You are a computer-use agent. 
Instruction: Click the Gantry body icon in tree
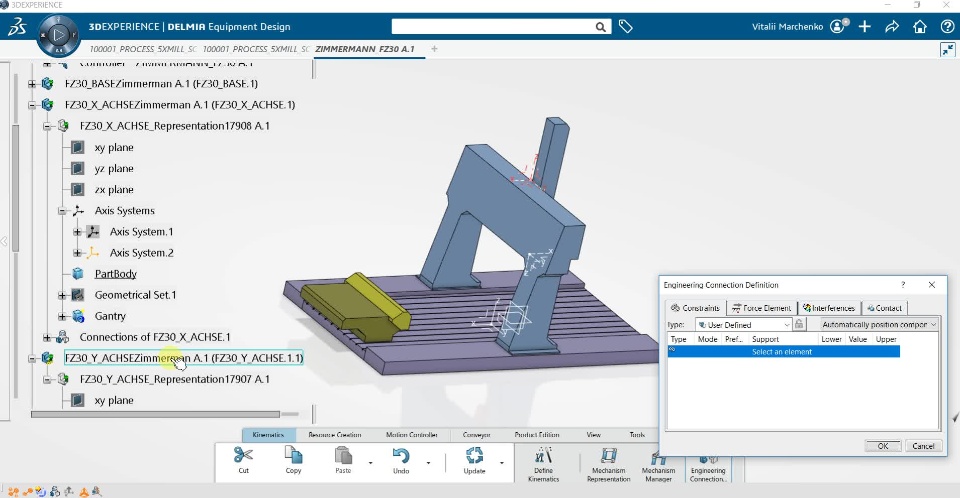78,315
